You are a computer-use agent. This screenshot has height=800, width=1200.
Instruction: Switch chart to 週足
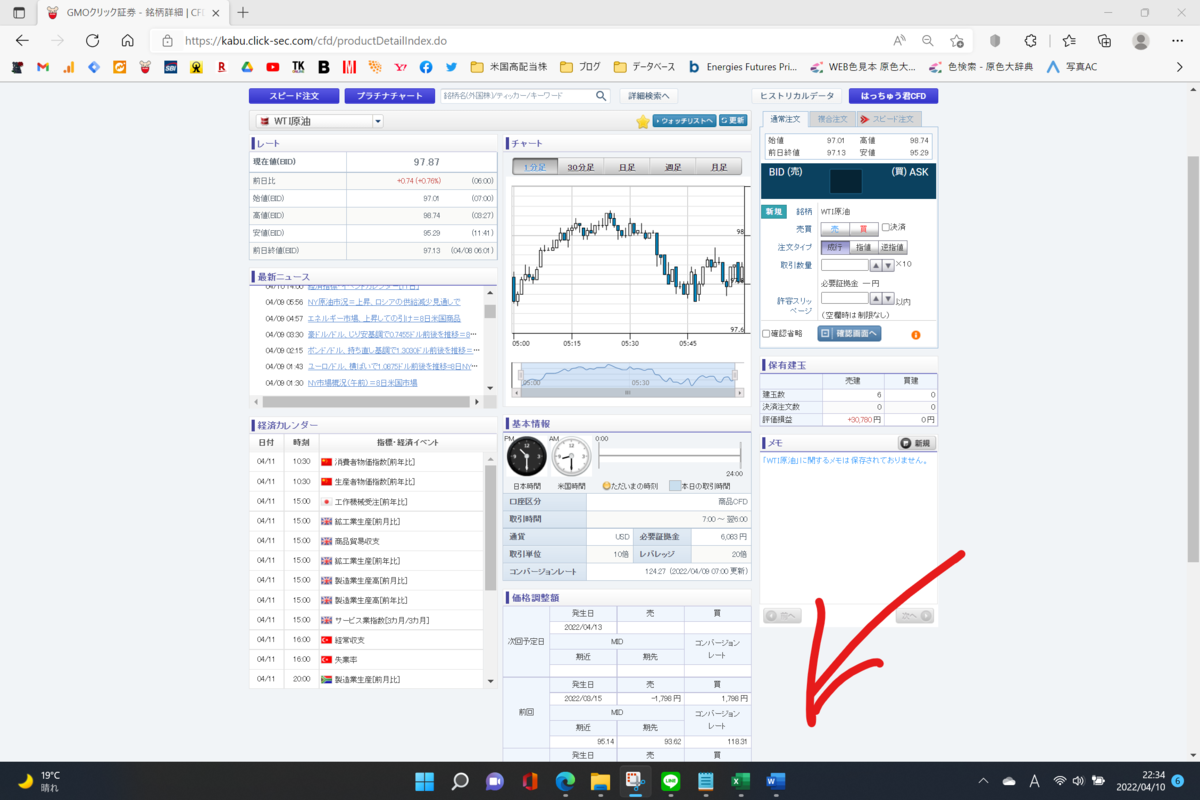(672, 167)
